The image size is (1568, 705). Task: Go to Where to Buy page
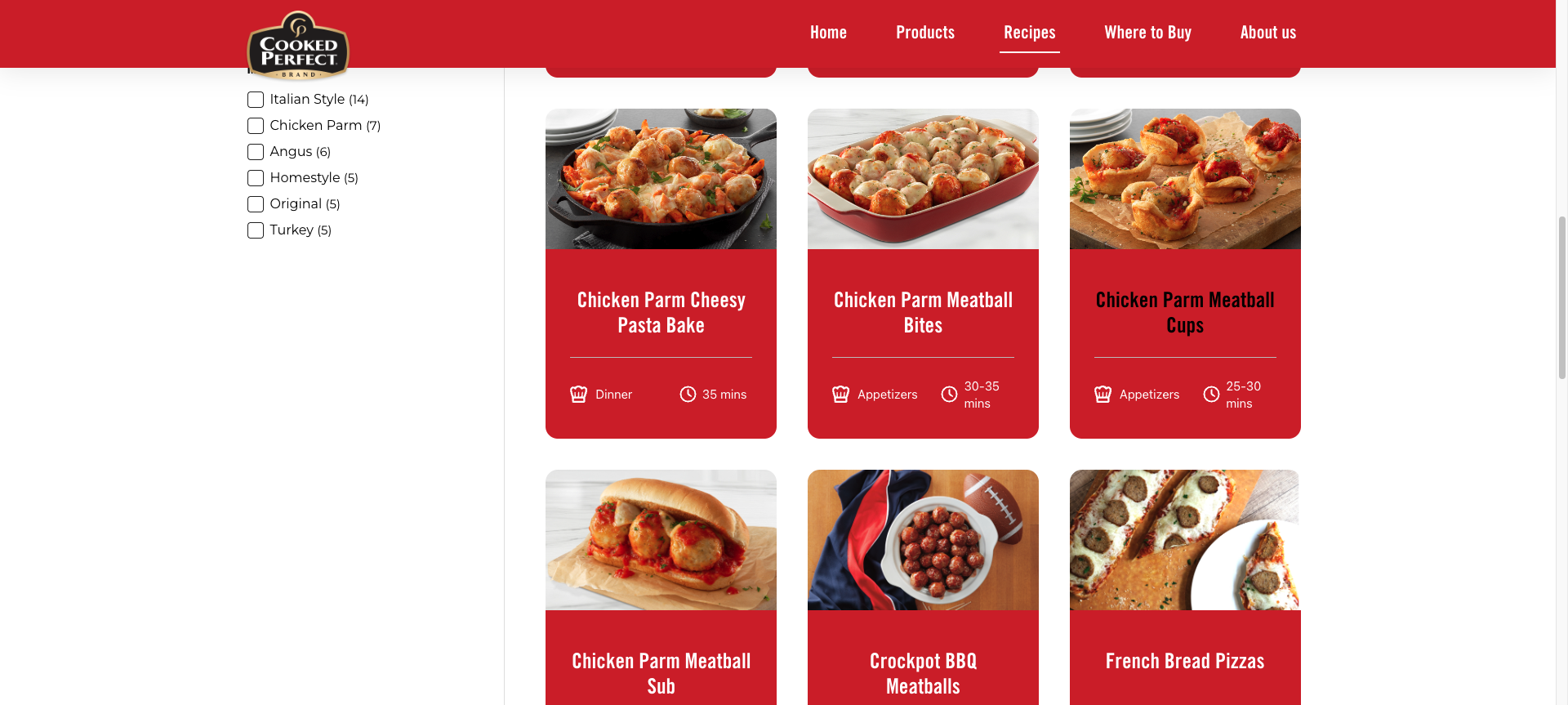pos(1147,33)
